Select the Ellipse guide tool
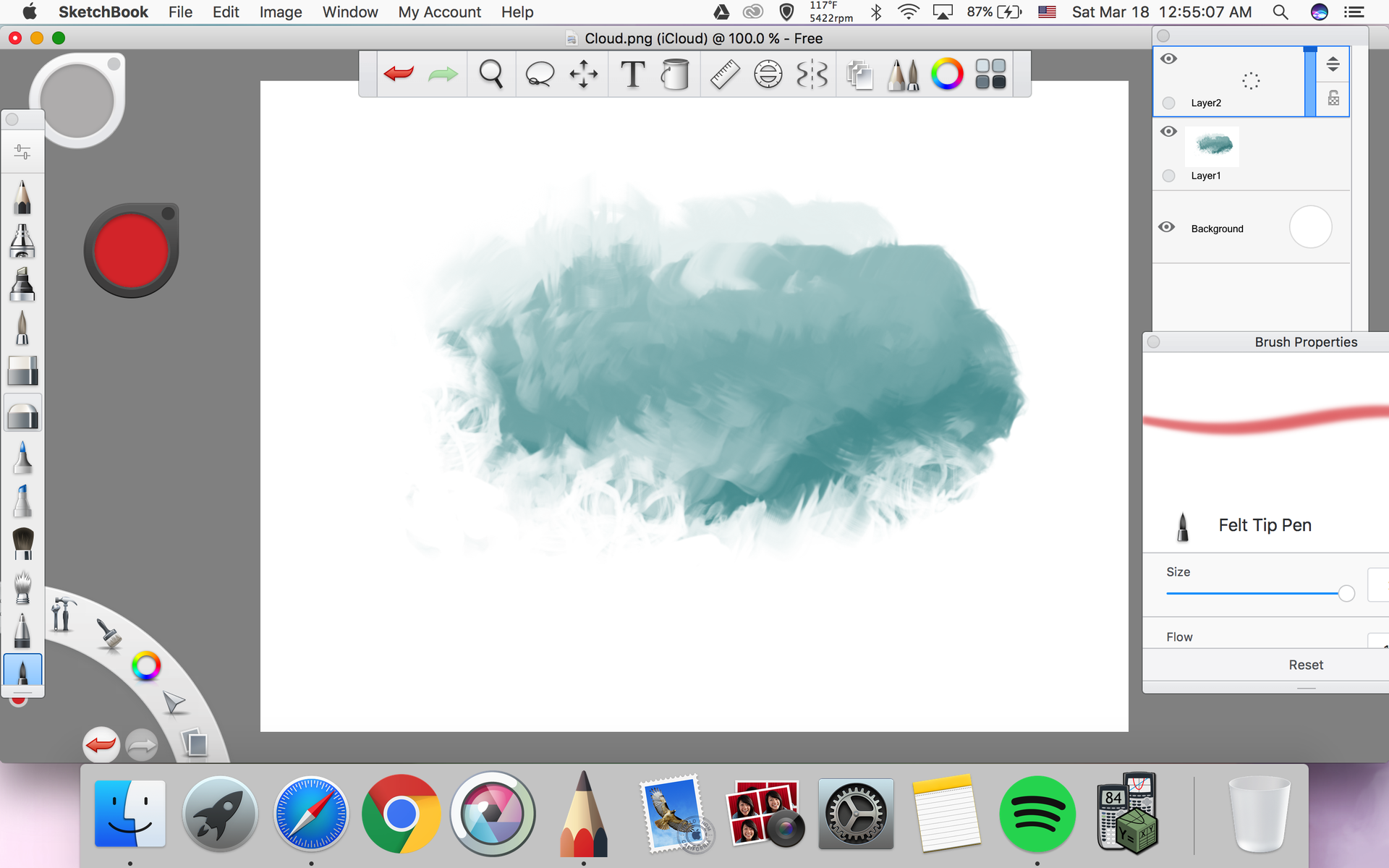 point(768,74)
